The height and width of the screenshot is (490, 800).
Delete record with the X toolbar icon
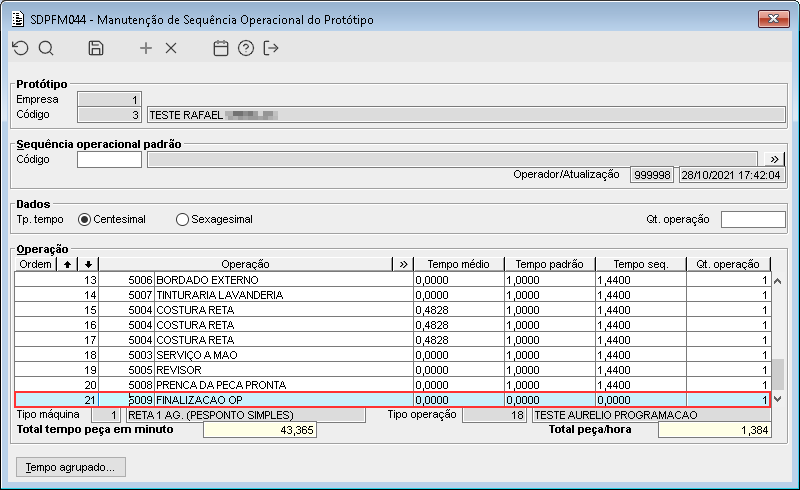click(171, 48)
